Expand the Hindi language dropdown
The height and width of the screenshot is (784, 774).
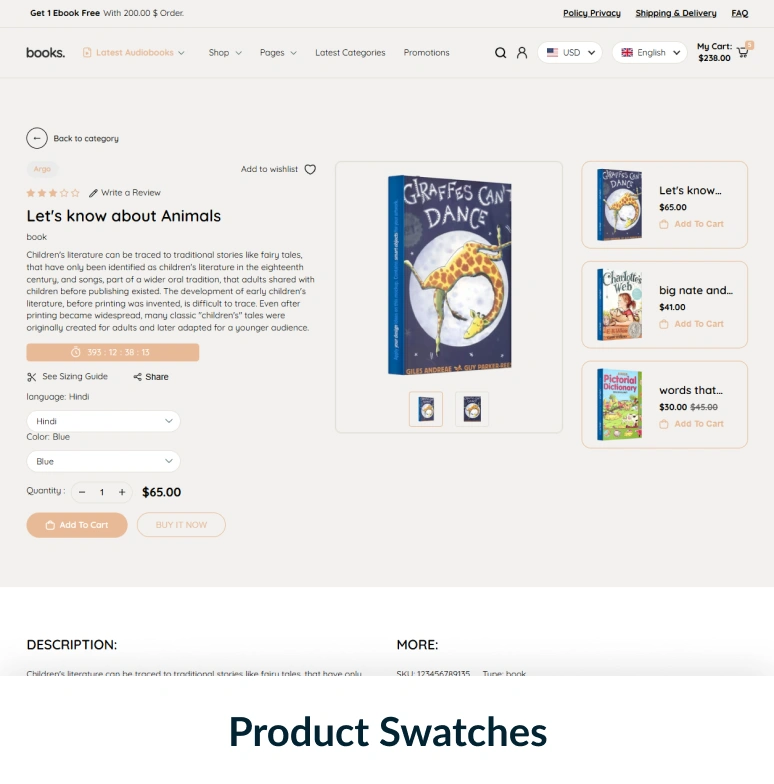click(x=104, y=422)
